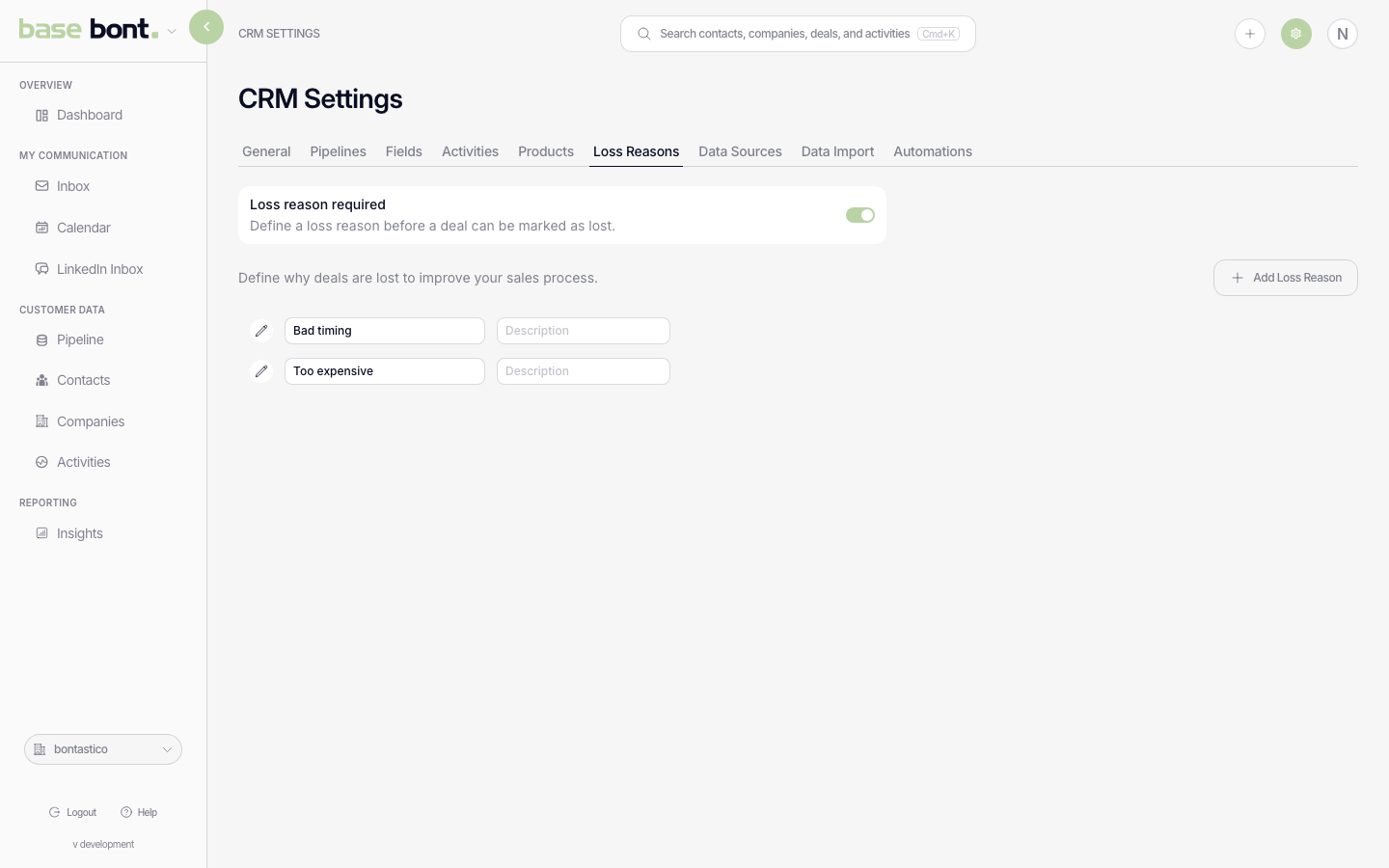Click the v development version text
The height and width of the screenshot is (868, 1389).
coord(103,844)
